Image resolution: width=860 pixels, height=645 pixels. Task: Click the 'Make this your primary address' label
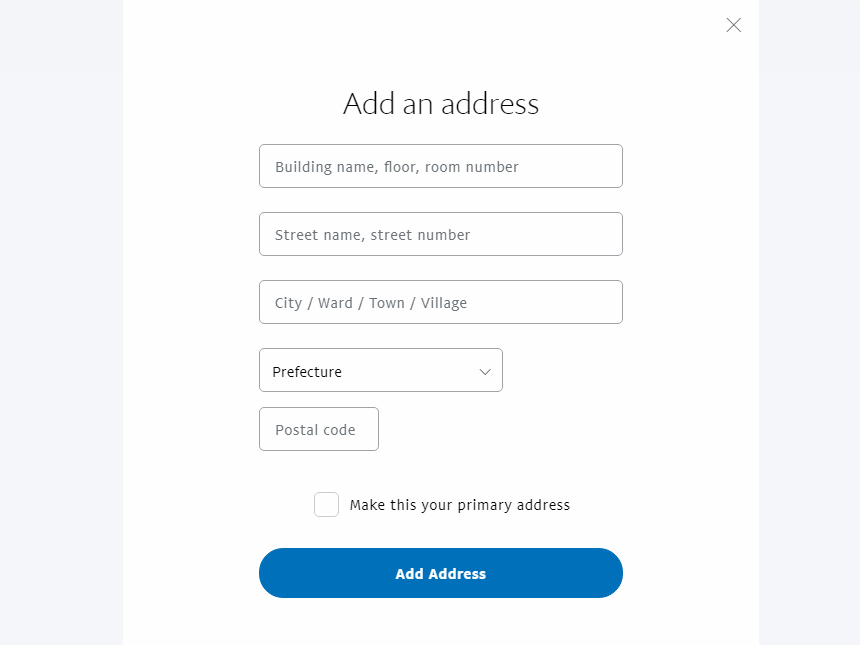click(x=459, y=505)
